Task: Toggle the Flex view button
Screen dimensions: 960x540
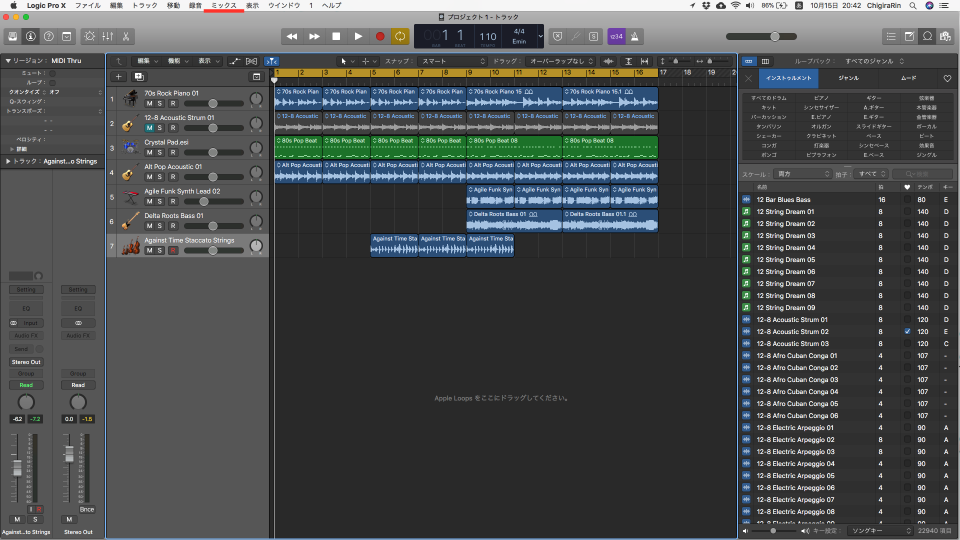Action: (252, 61)
